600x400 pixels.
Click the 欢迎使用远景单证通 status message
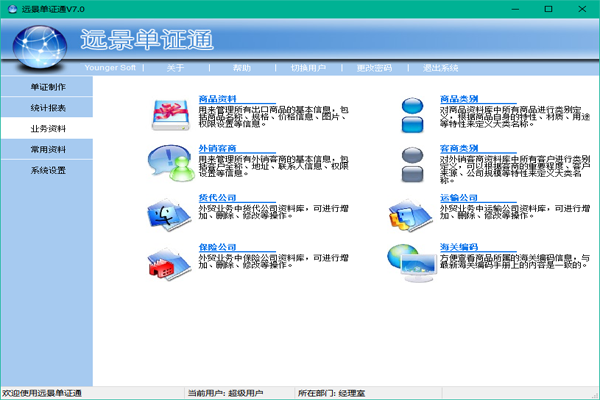click(42, 393)
